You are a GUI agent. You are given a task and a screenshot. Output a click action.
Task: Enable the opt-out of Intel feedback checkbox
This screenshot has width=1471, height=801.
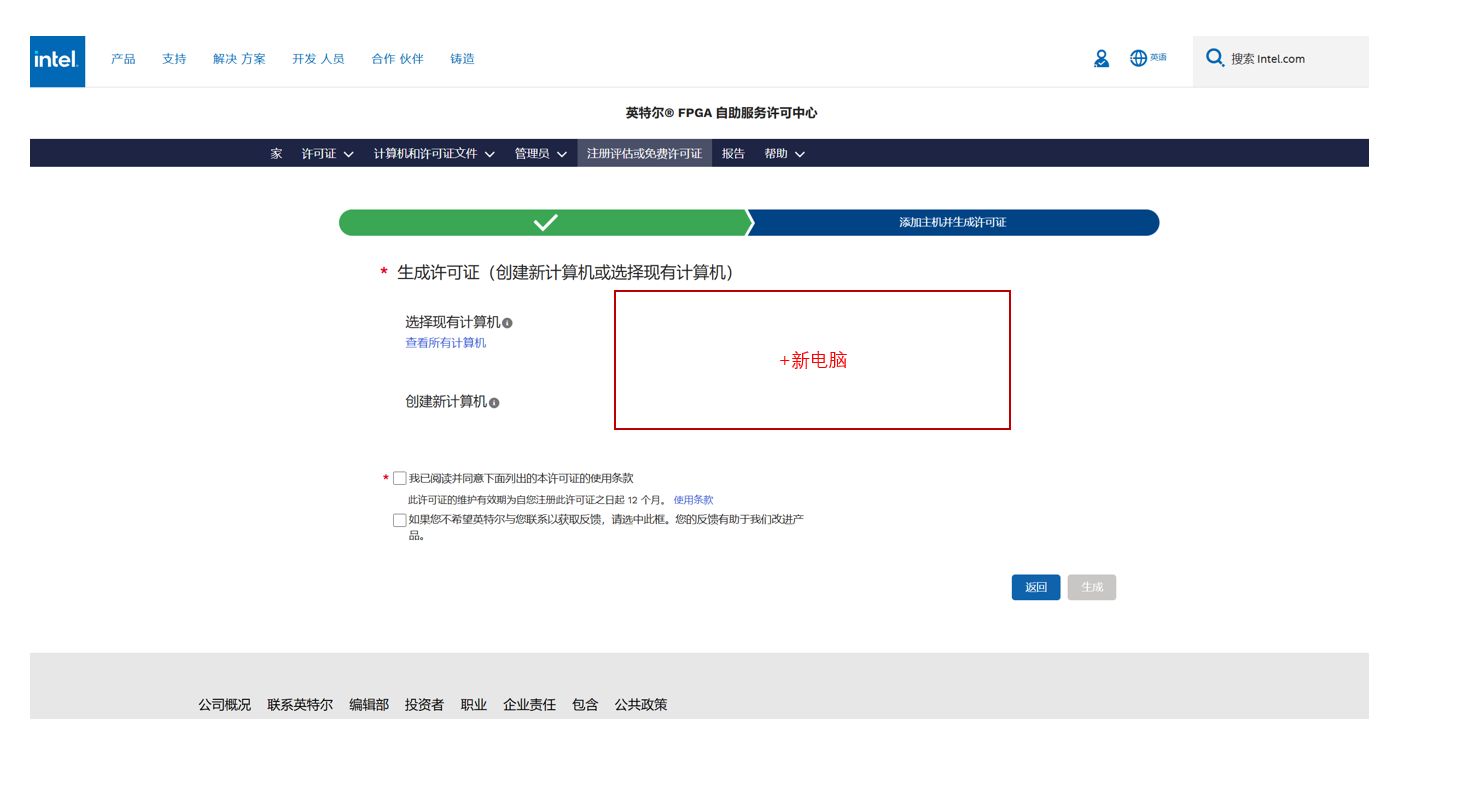pos(399,519)
